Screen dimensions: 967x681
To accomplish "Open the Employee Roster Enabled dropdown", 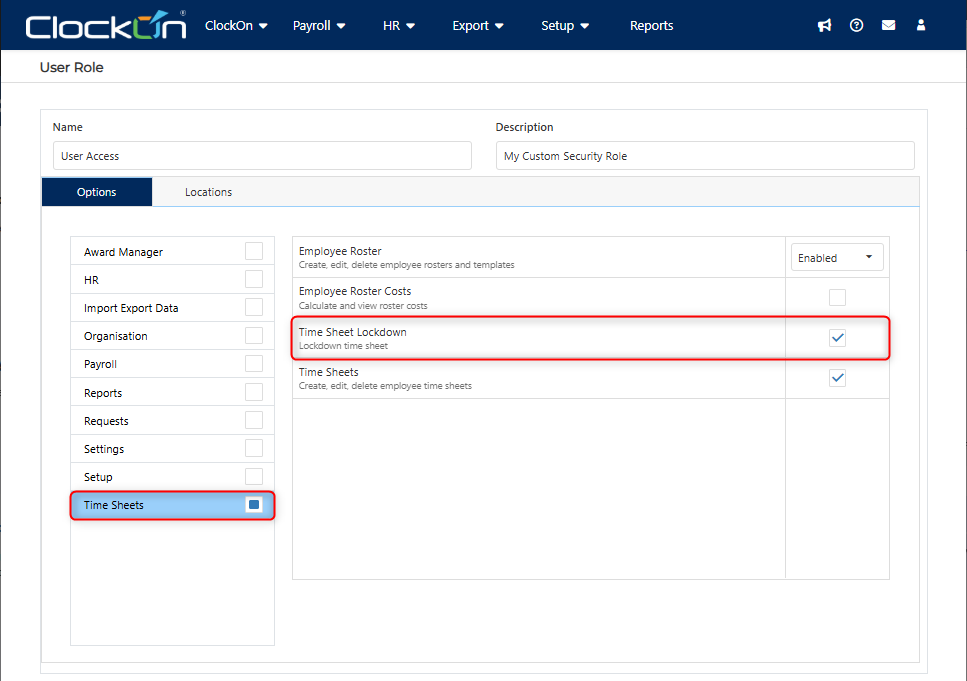I will click(x=836, y=258).
